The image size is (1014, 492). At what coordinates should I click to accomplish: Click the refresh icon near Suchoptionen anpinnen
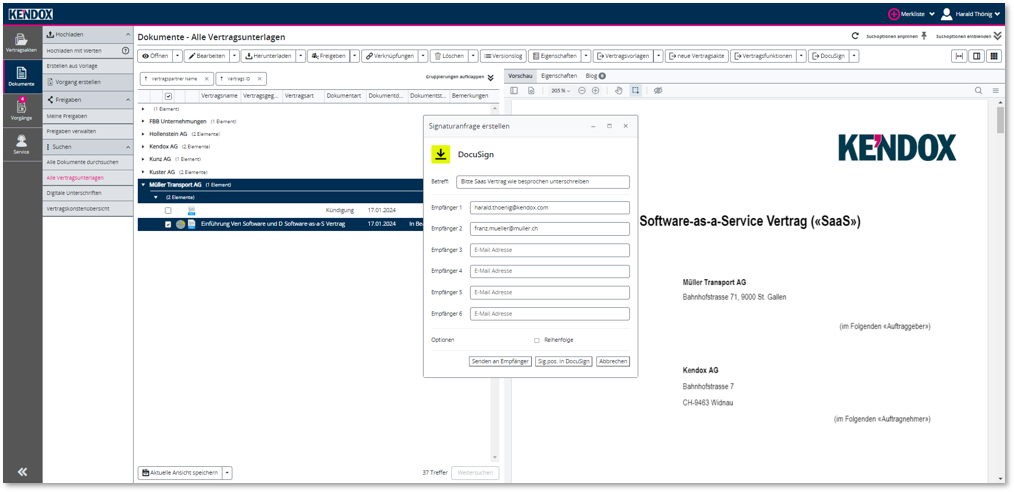(x=855, y=35)
